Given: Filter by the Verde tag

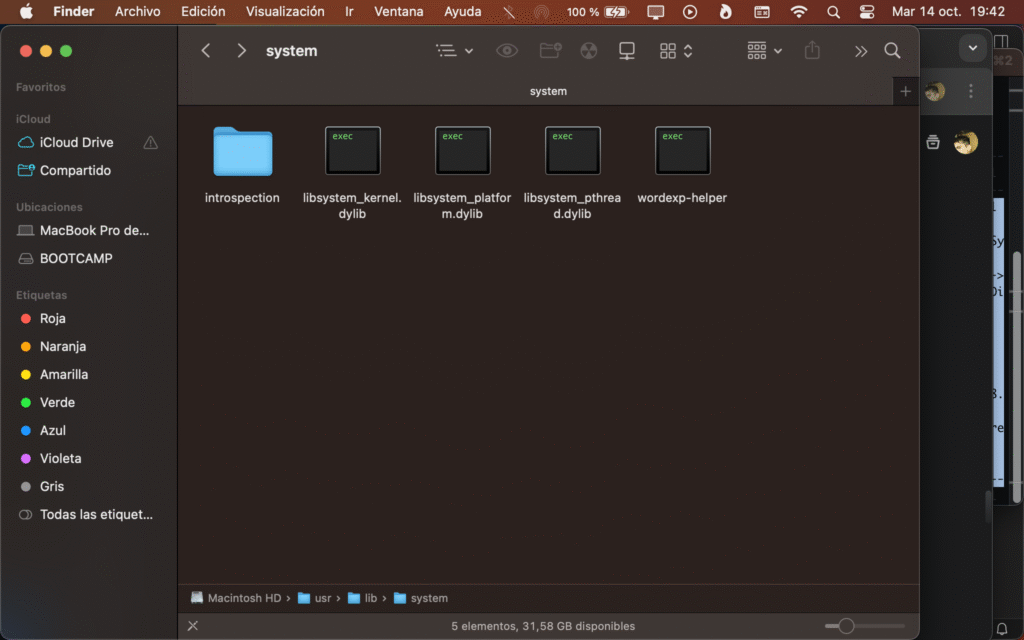Looking at the screenshot, I should [57, 402].
